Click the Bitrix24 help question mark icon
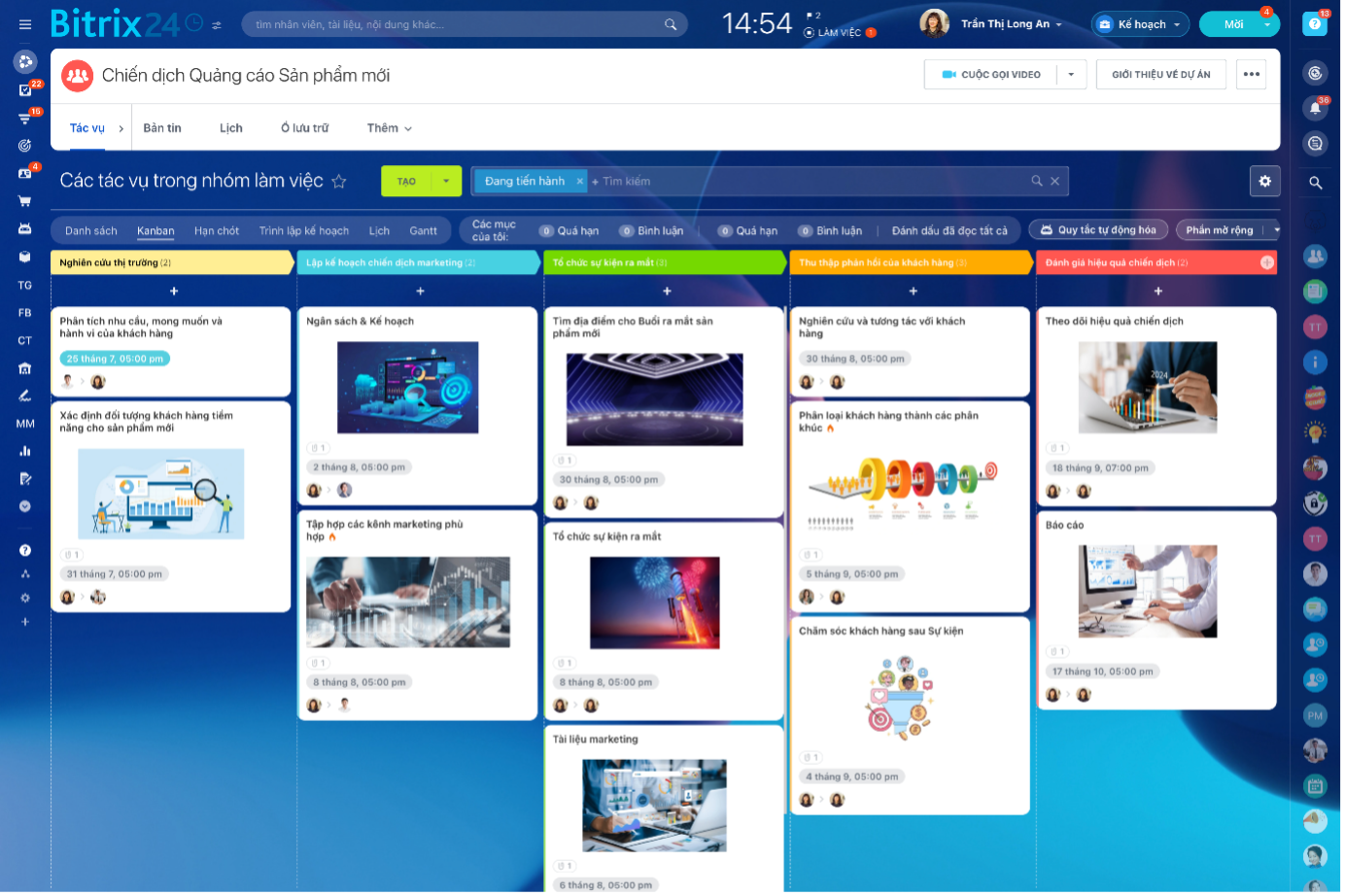 [1315, 24]
